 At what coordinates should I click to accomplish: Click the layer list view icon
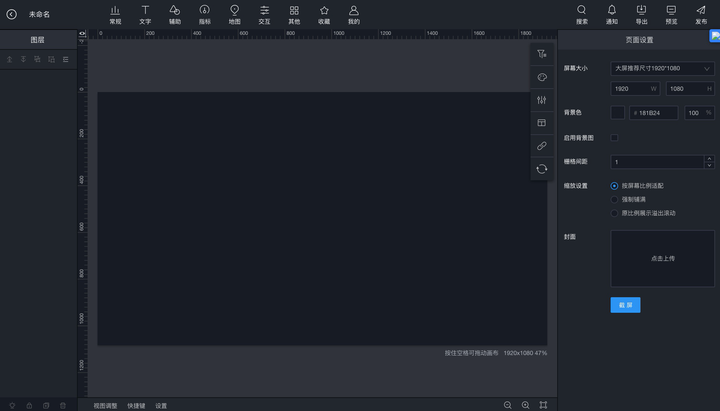click(x=66, y=59)
